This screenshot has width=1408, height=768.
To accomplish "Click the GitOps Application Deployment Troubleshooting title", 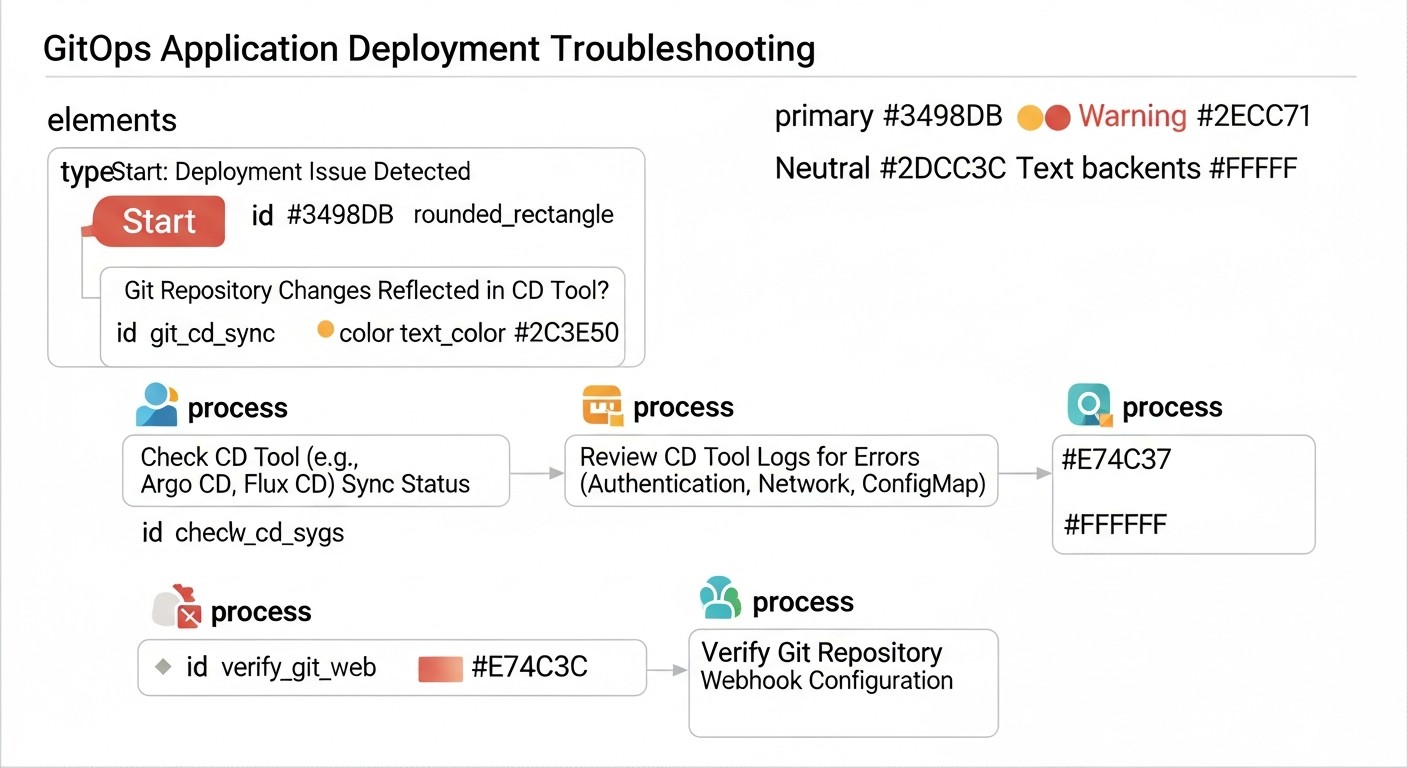I will coord(428,48).
